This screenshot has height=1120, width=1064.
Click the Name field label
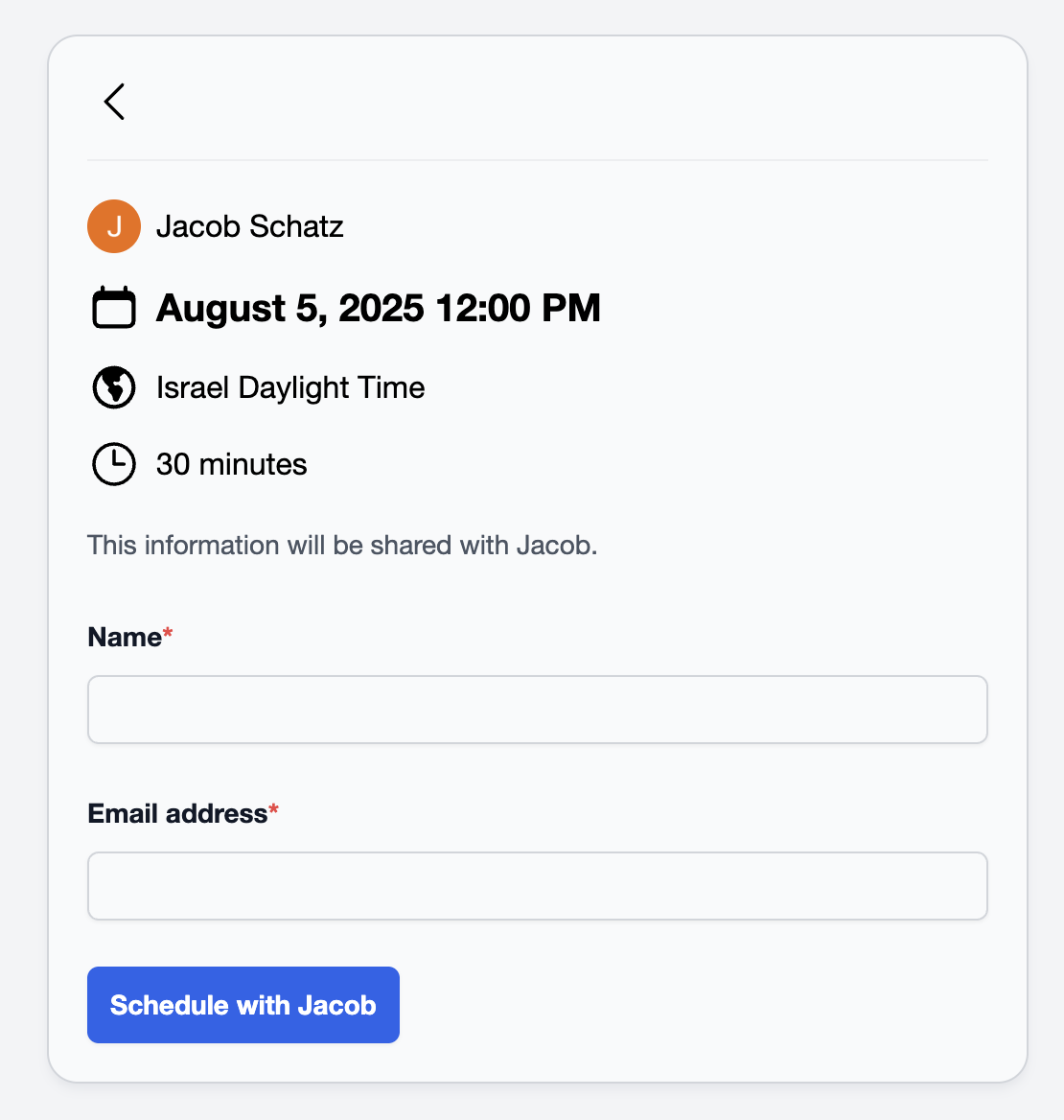point(125,637)
